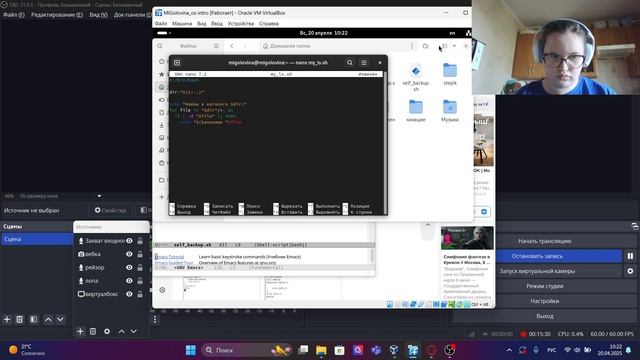This screenshot has height=360, width=640.
Task: Click the 'Остановить запись' button
Action: click(537, 256)
